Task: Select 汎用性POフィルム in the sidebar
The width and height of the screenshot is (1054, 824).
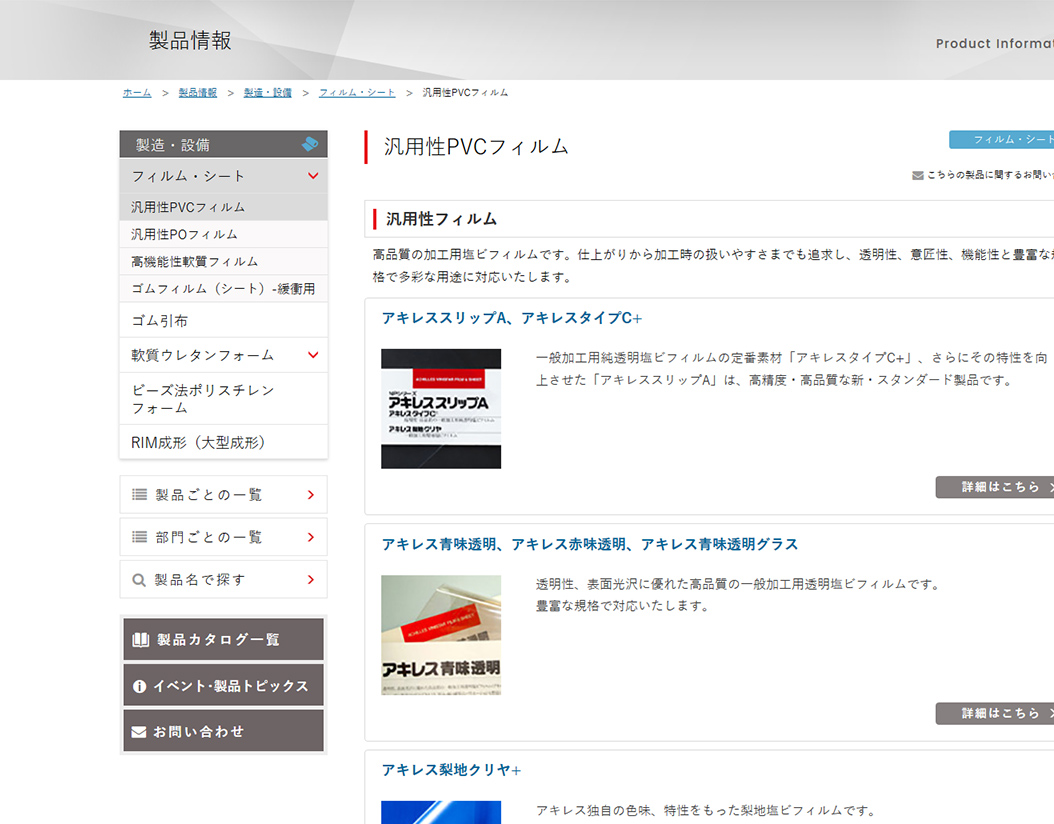Action: (223, 234)
